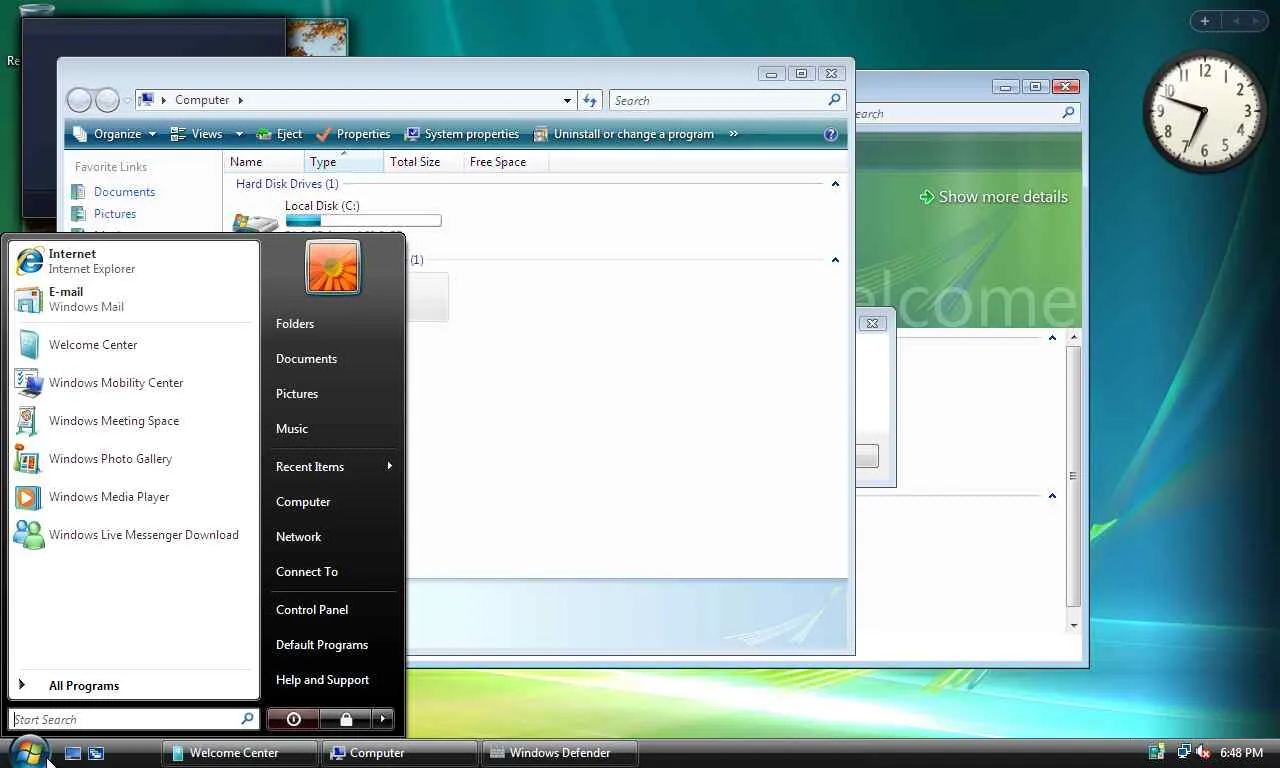Click the user account picture in Start menu
This screenshot has width=1280, height=768.
(x=333, y=267)
